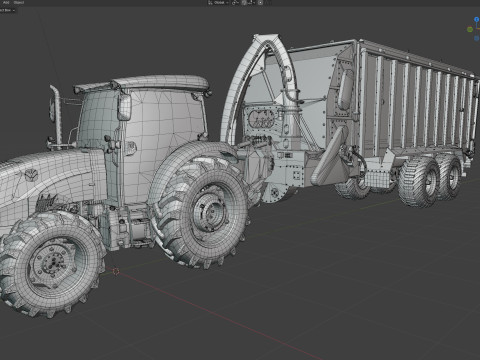Screen dimensions: 480x360
Task: Open the Object menu
Action: tap(19, 2)
